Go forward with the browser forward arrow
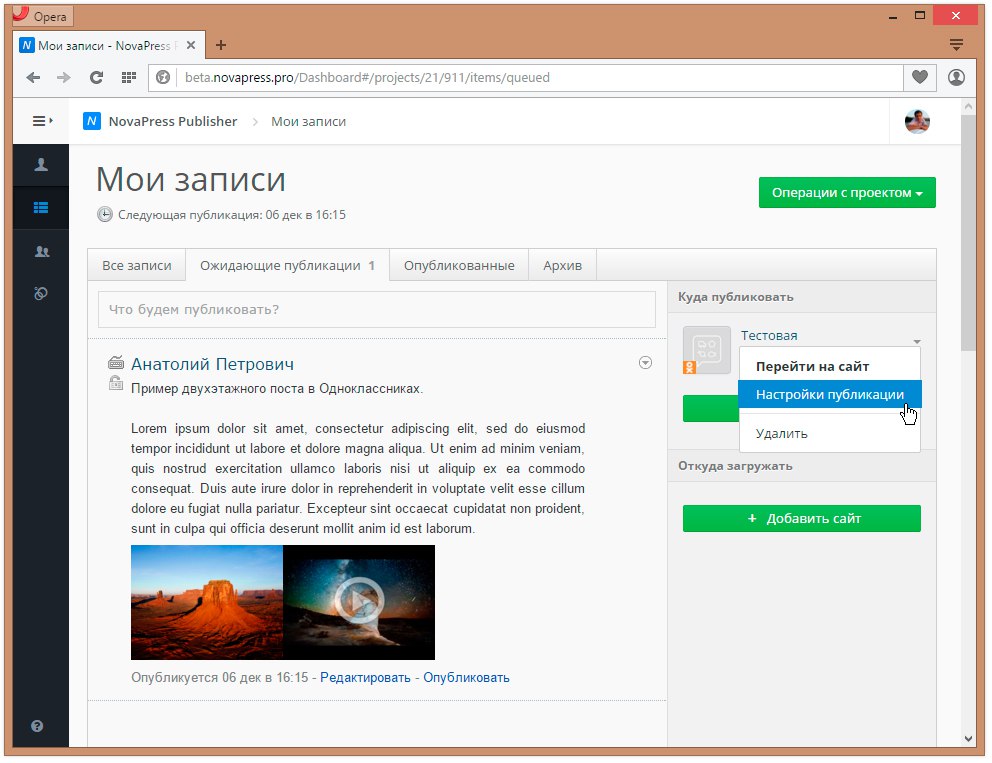This screenshot has height=763, width=992. tap(64, 78)
